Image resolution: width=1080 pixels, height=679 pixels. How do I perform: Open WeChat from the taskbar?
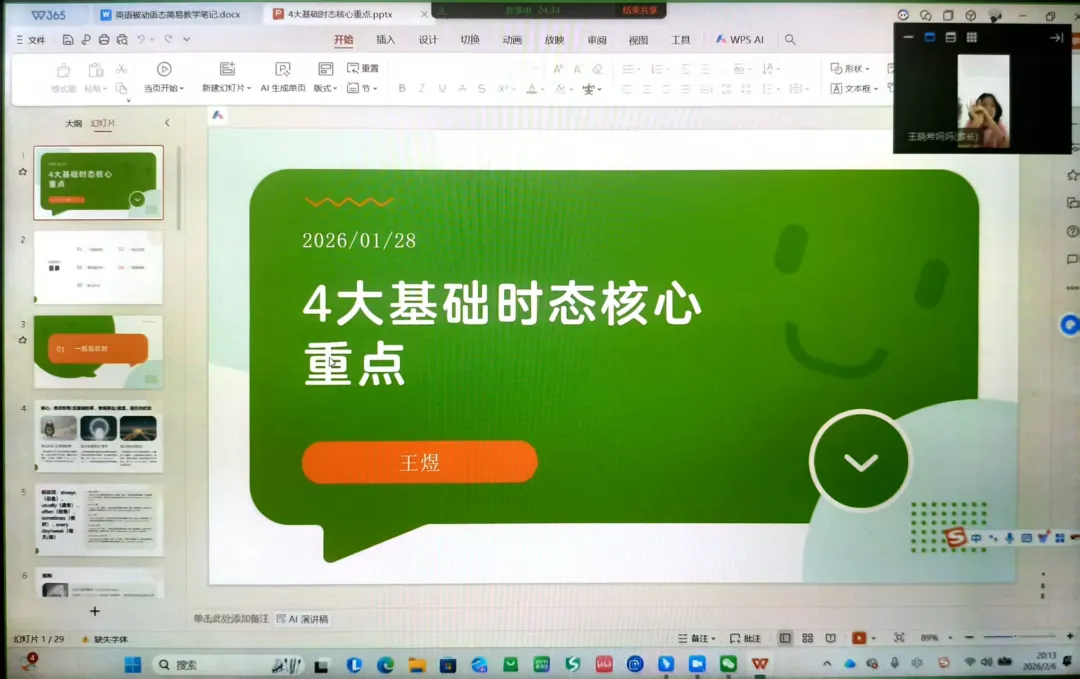(728, 664)
